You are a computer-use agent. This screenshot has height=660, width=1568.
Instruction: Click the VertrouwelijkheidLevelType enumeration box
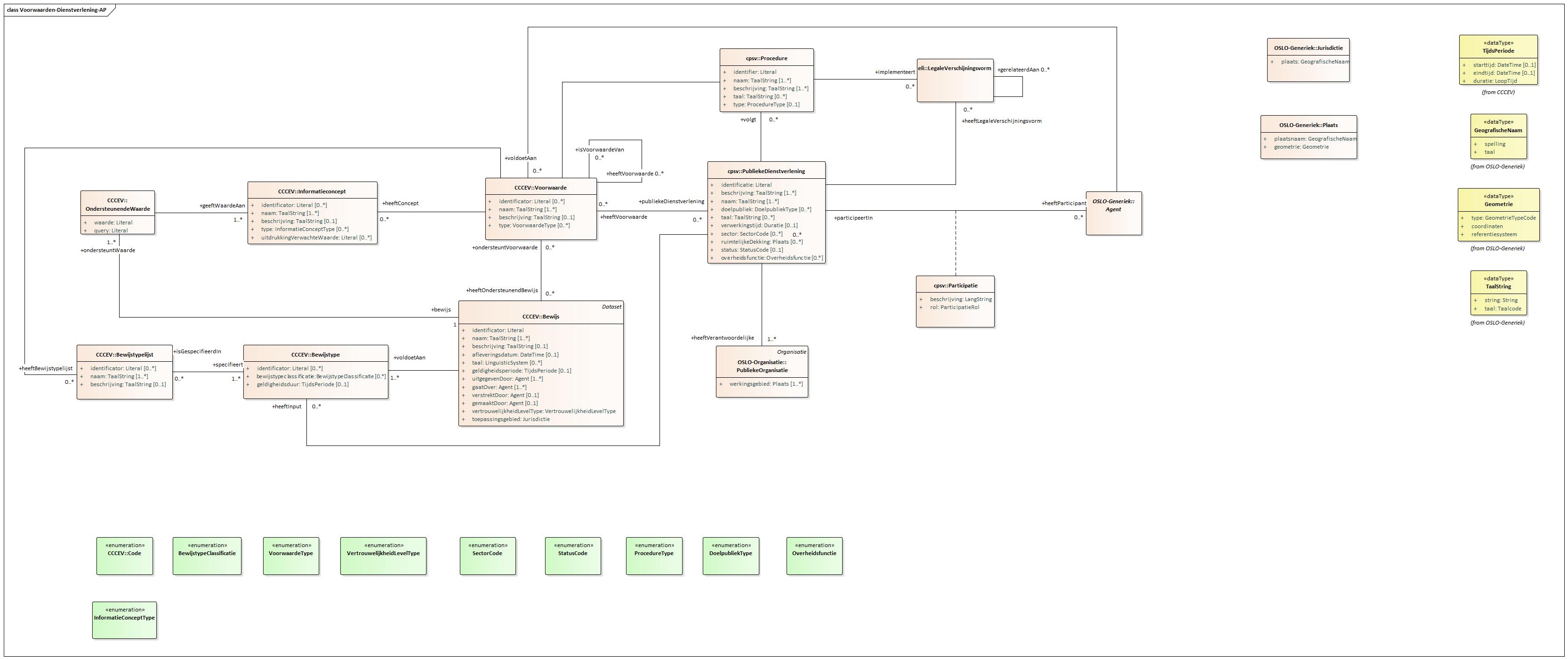pyautogui.click(x=383, y=556)
